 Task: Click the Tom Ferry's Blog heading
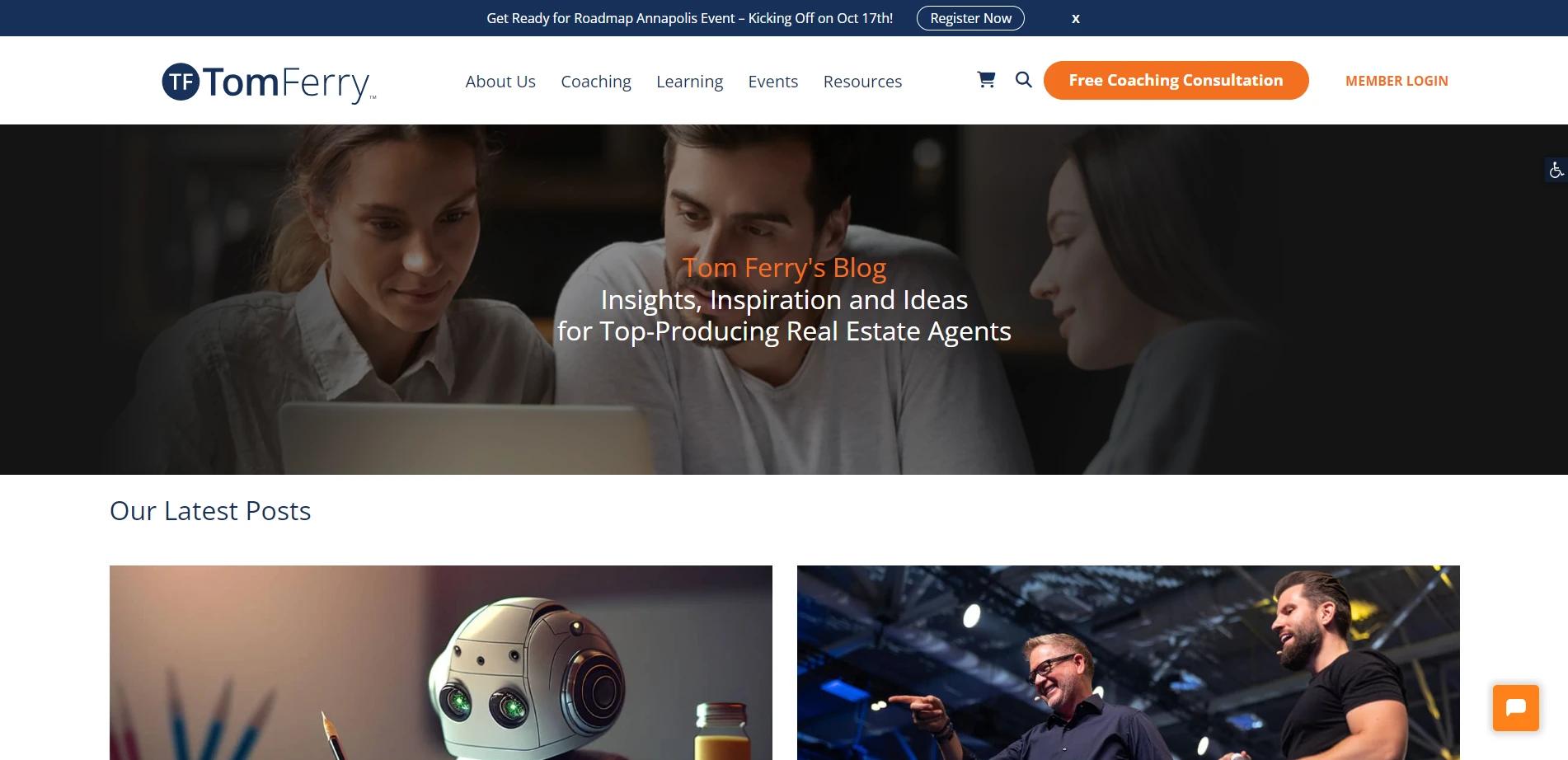pos(784,268)
